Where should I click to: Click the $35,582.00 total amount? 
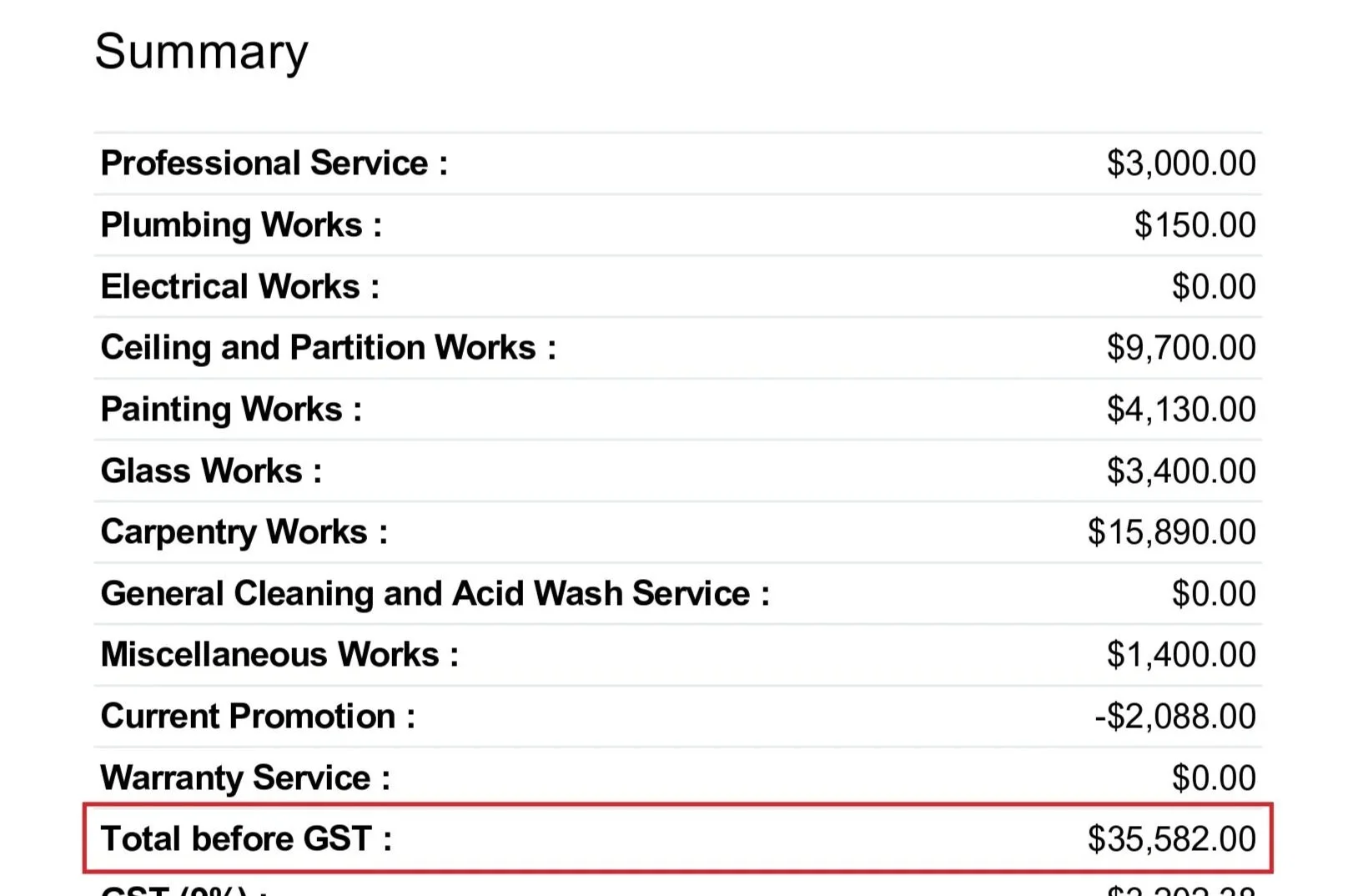[1171, 839]
